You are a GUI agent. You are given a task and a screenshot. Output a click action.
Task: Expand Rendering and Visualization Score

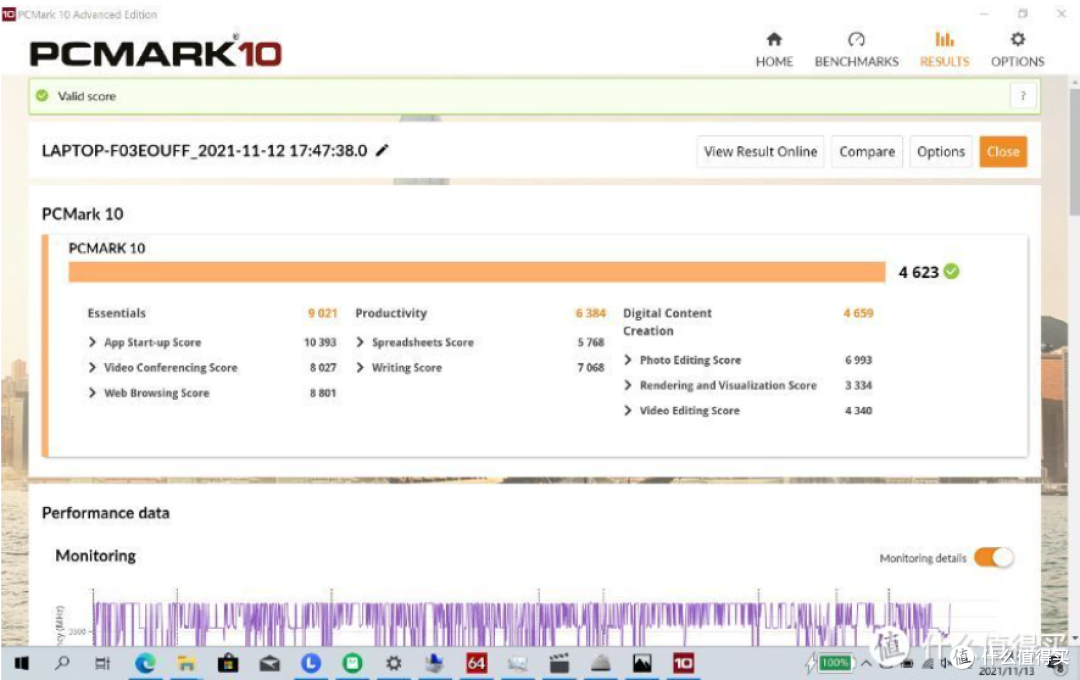pos(627,385)
